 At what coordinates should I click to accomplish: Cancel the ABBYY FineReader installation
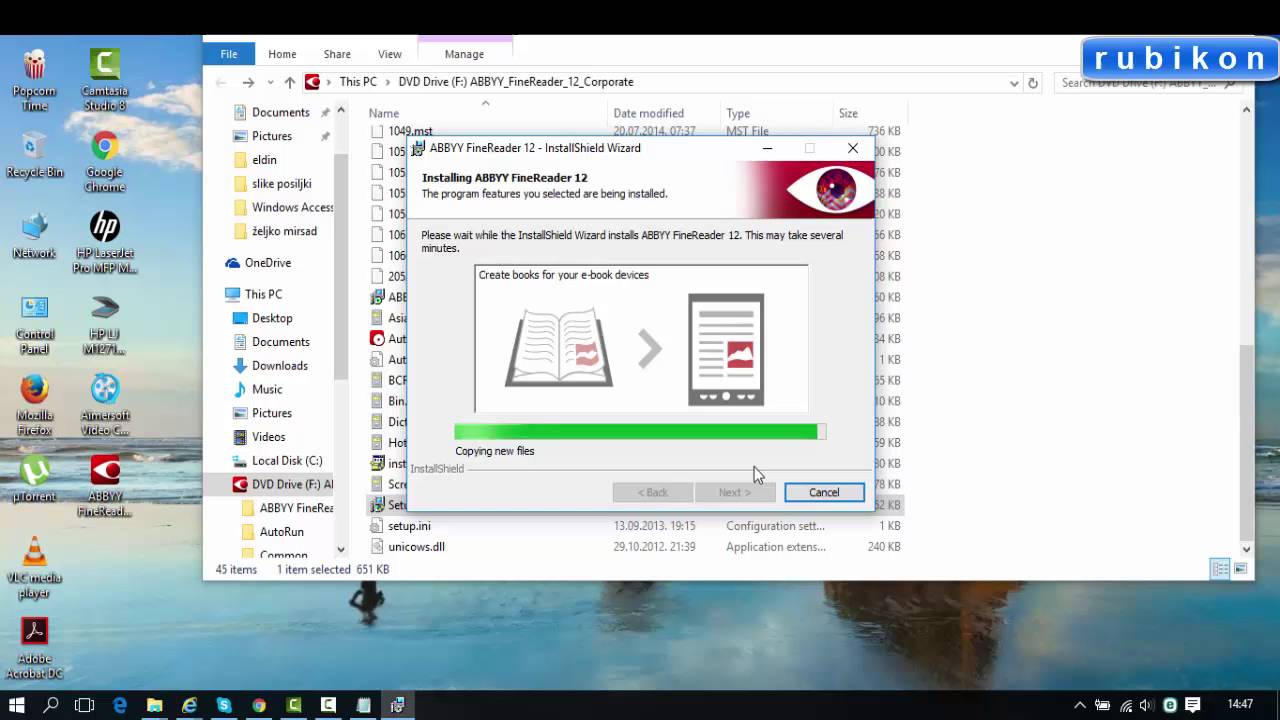[x=824, y=492]
